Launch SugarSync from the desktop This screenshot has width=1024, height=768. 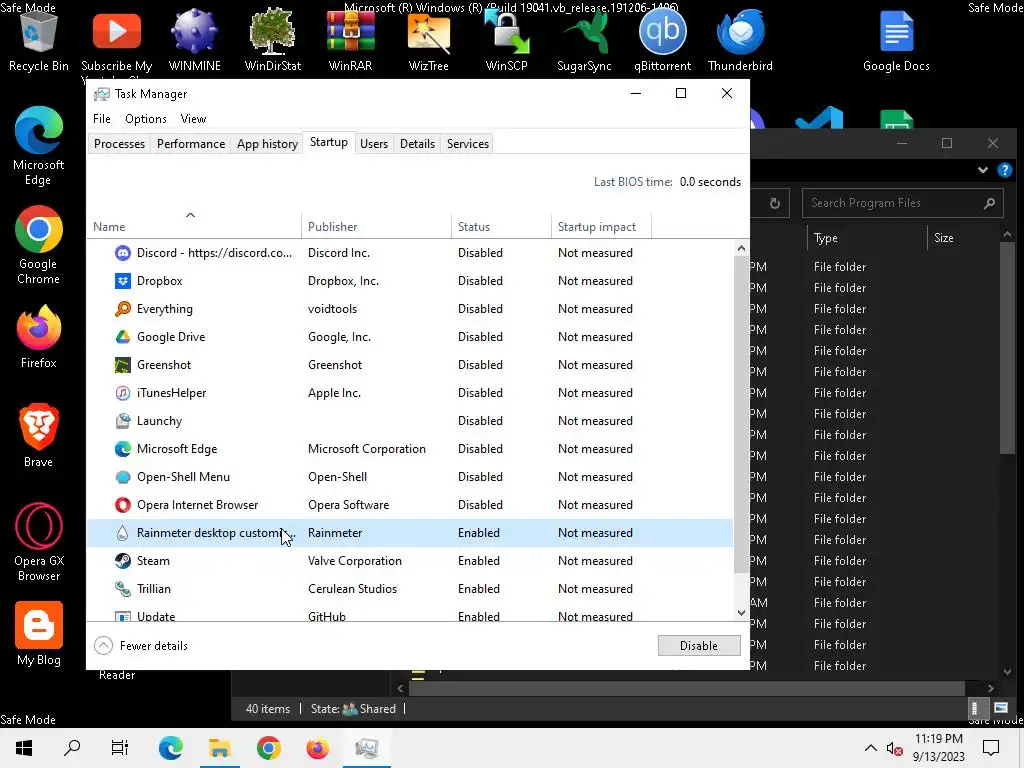(x=584, y=39)
